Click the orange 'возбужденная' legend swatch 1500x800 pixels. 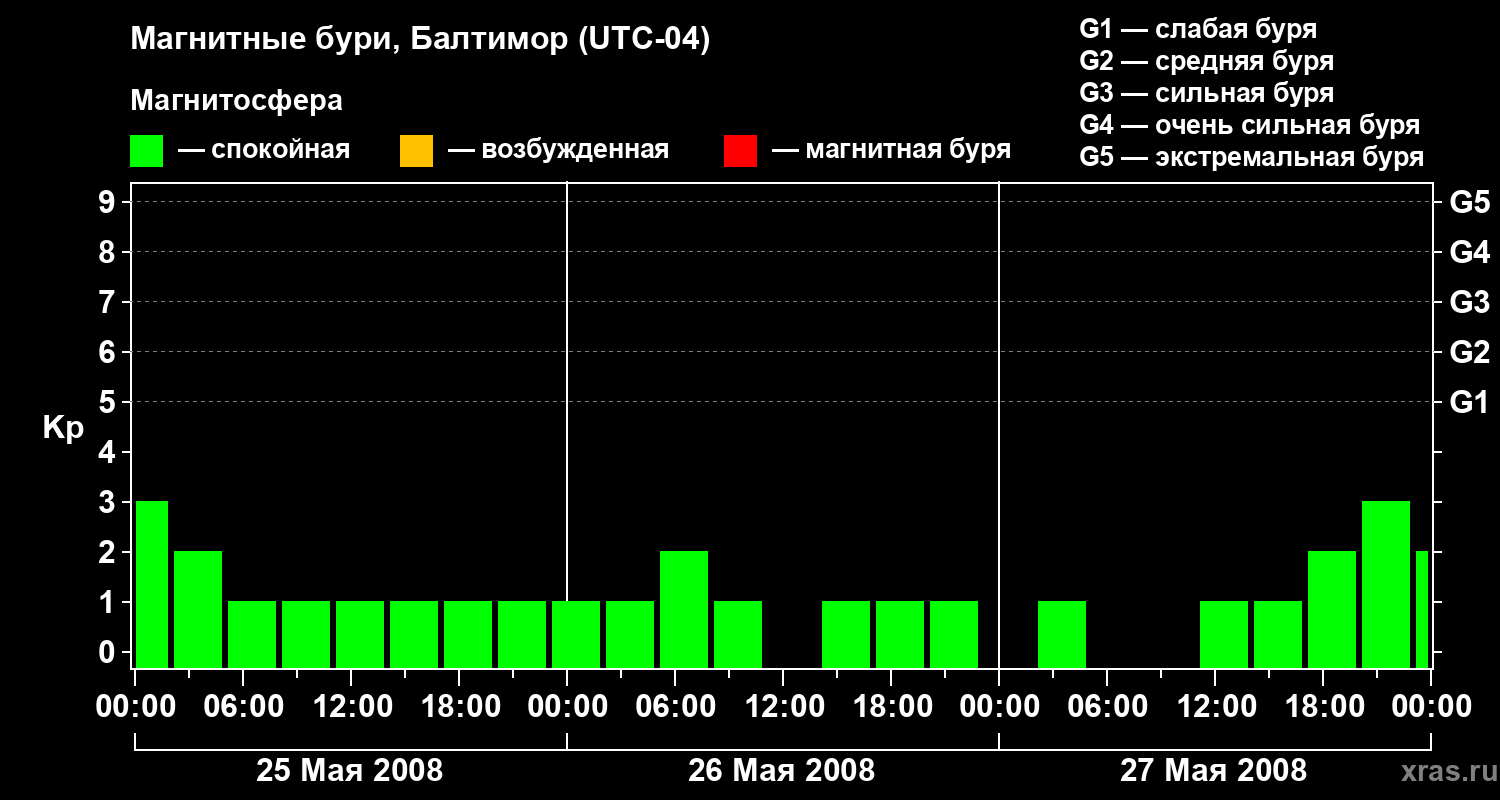416,151
